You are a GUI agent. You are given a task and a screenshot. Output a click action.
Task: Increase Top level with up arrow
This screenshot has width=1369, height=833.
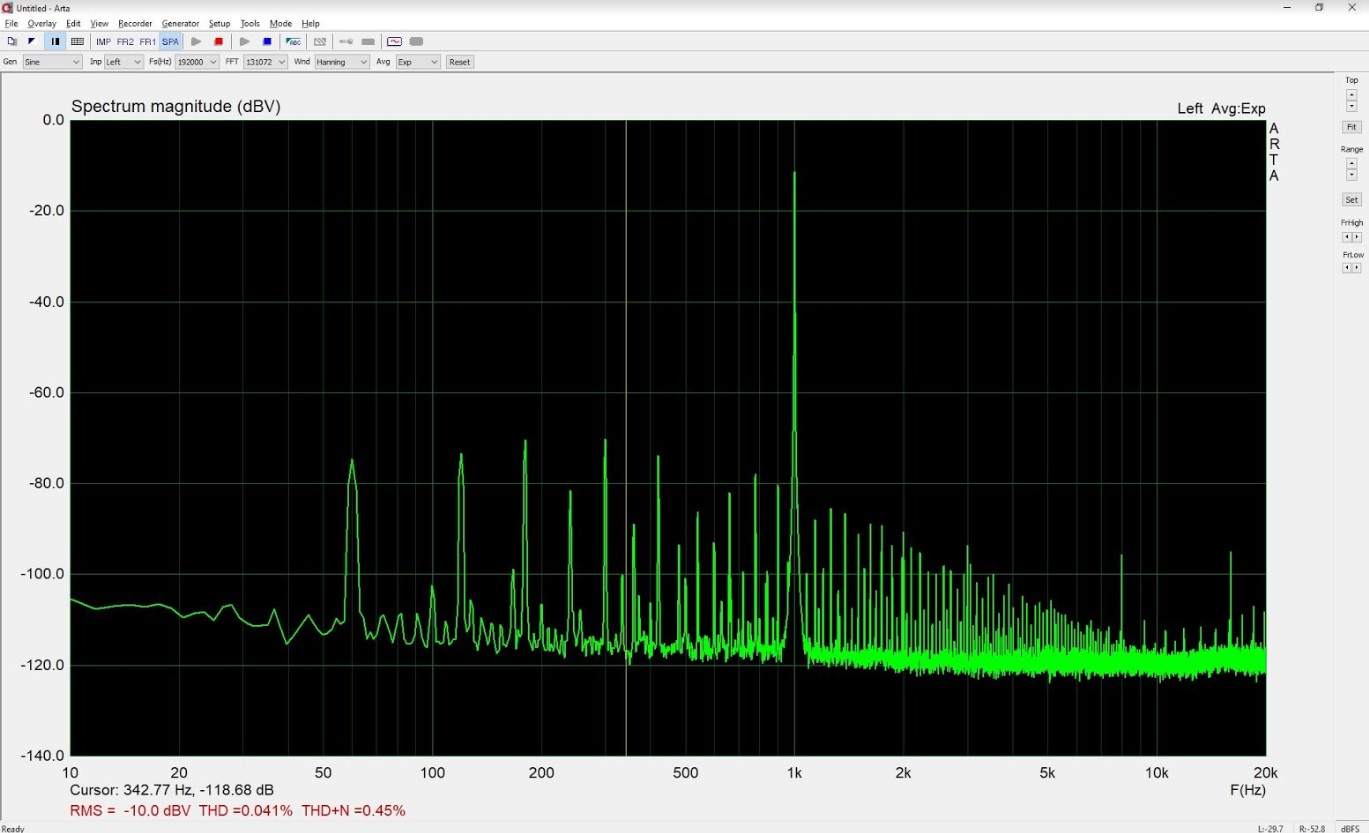click(x=1352, y=94)
